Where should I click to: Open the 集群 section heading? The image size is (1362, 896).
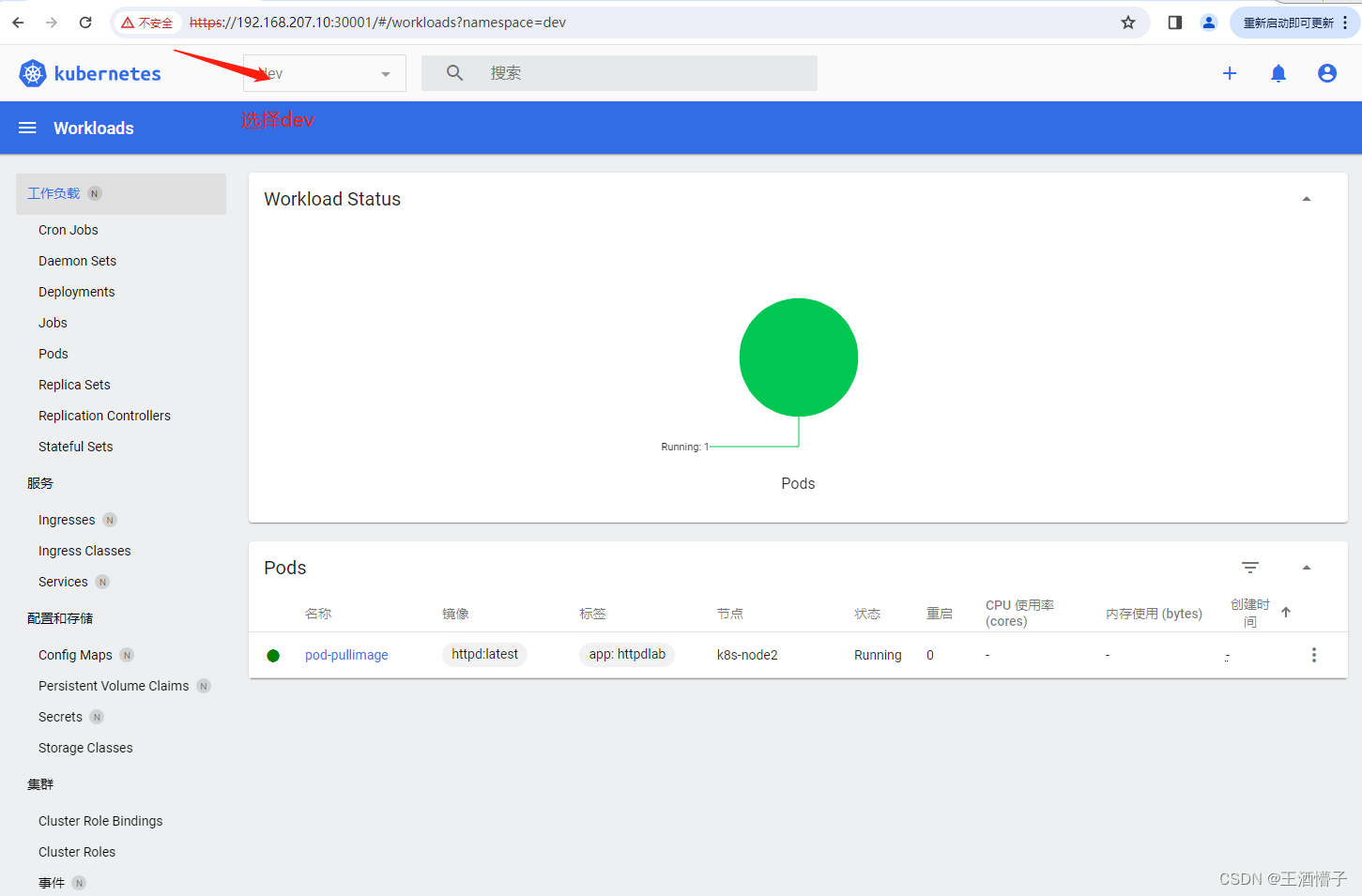[40, 784]
